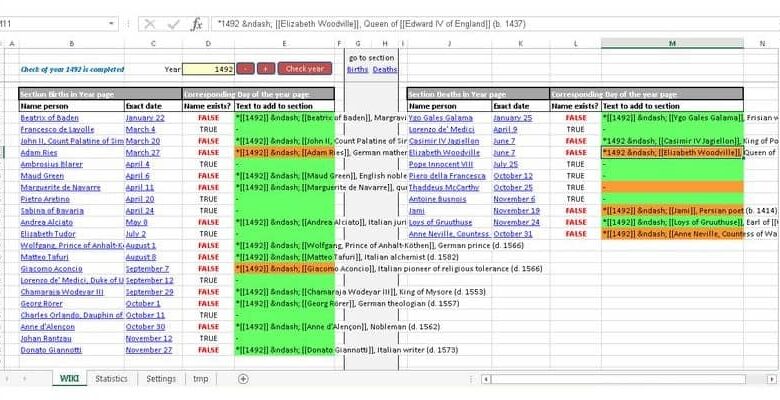Select column M header
The height and width of the screenshot is (400, 780).
click(x=672, y=44)
